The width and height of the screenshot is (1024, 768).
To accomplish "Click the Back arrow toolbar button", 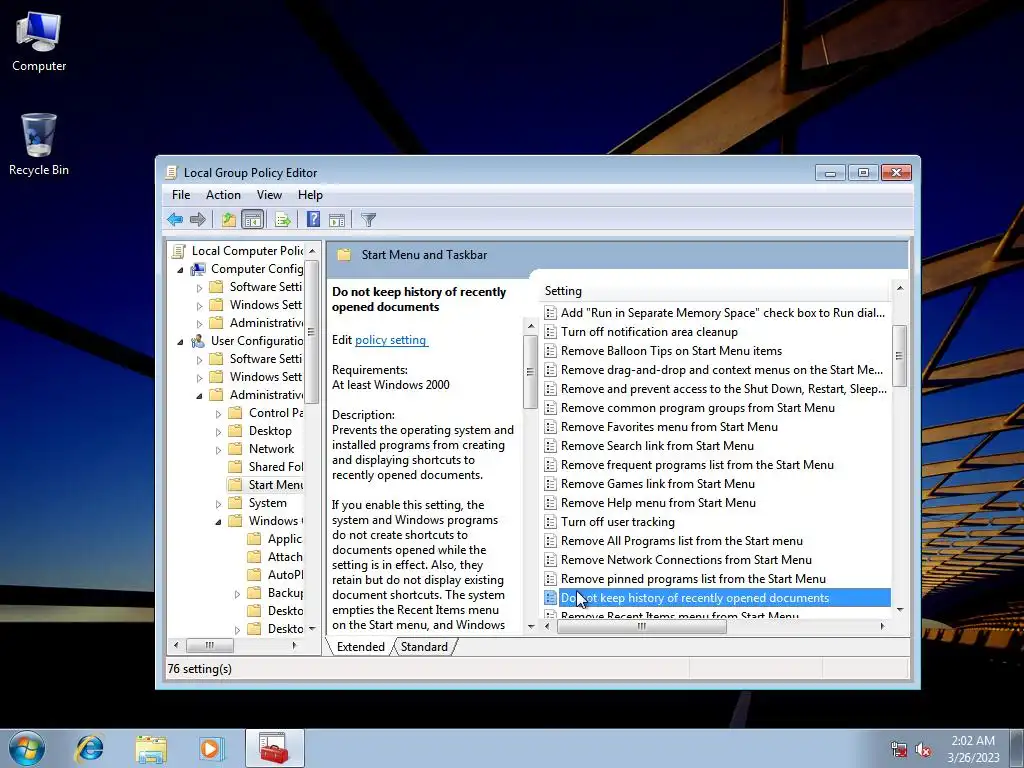I will tap(174, 219).
